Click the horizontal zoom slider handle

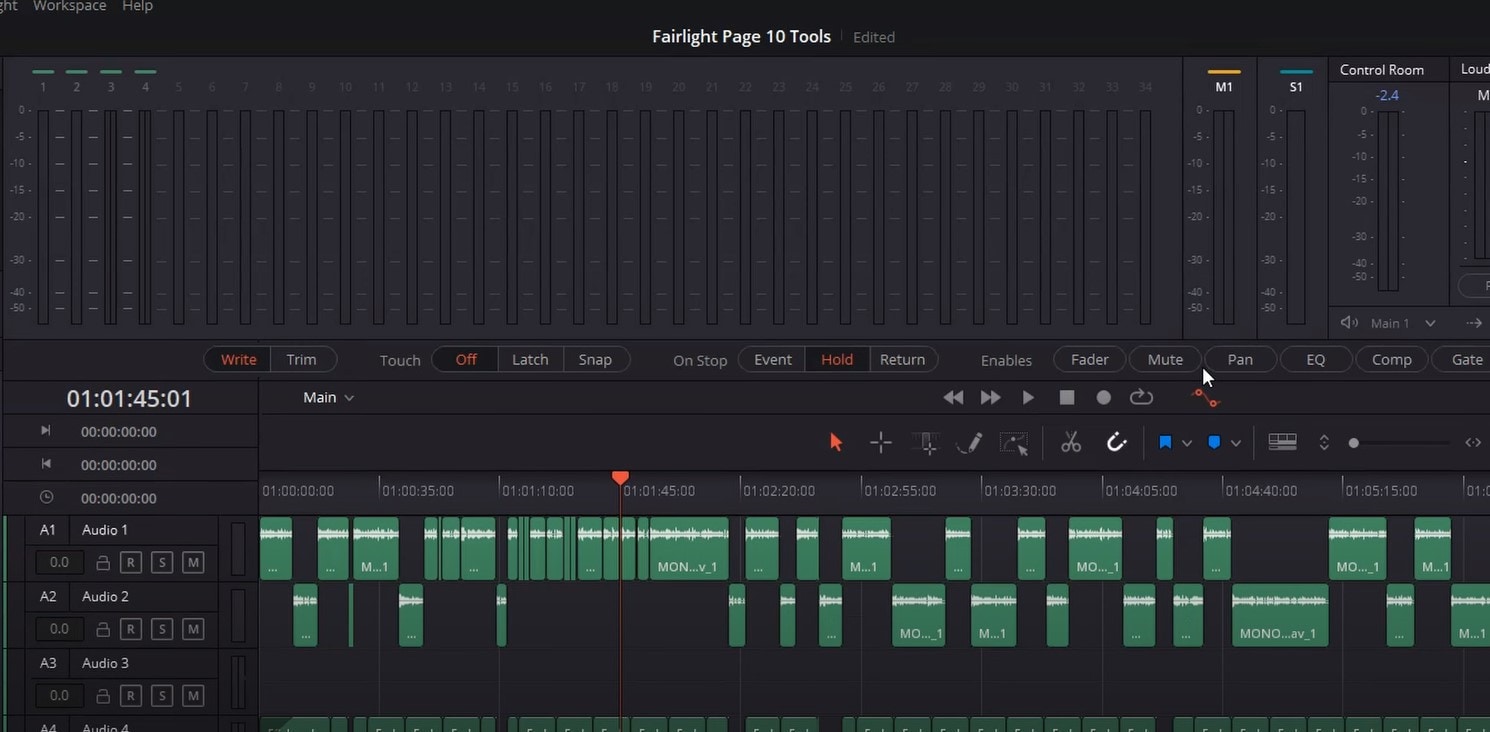coord(1353,443)
